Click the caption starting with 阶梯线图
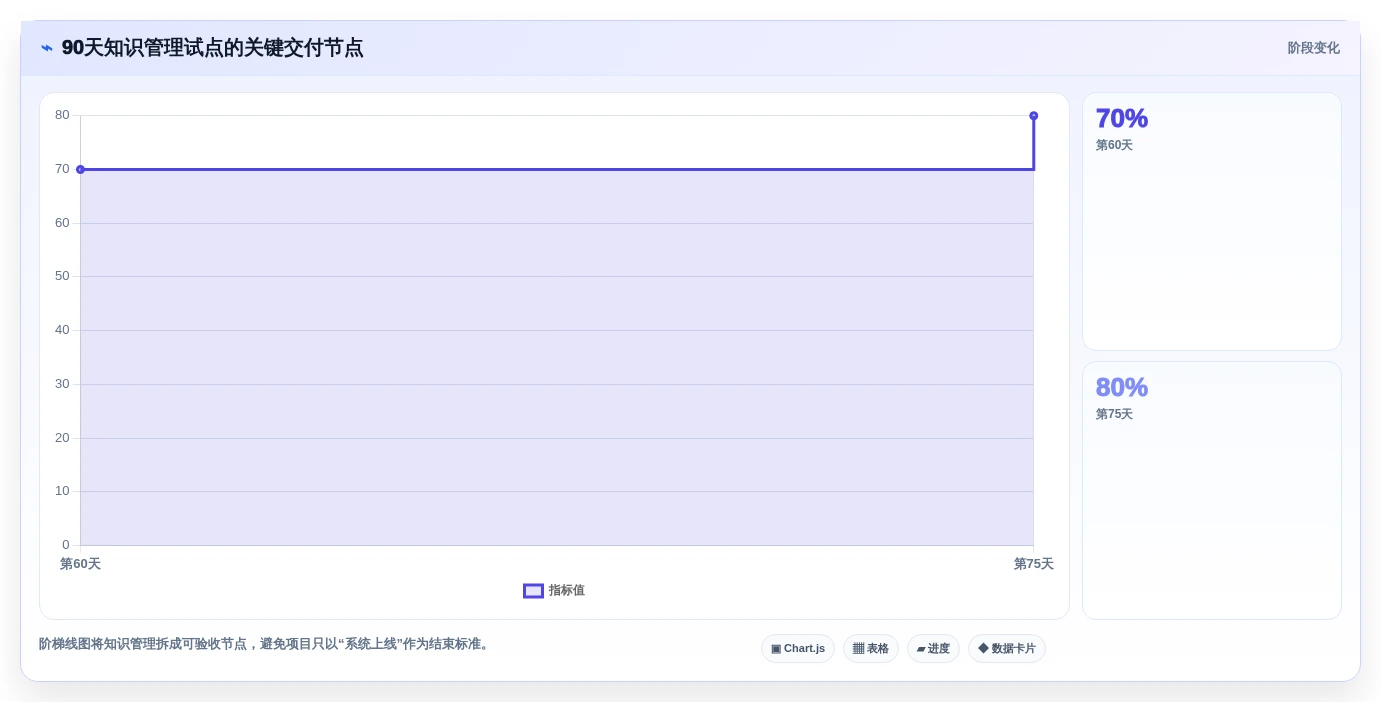 point(265,644)
